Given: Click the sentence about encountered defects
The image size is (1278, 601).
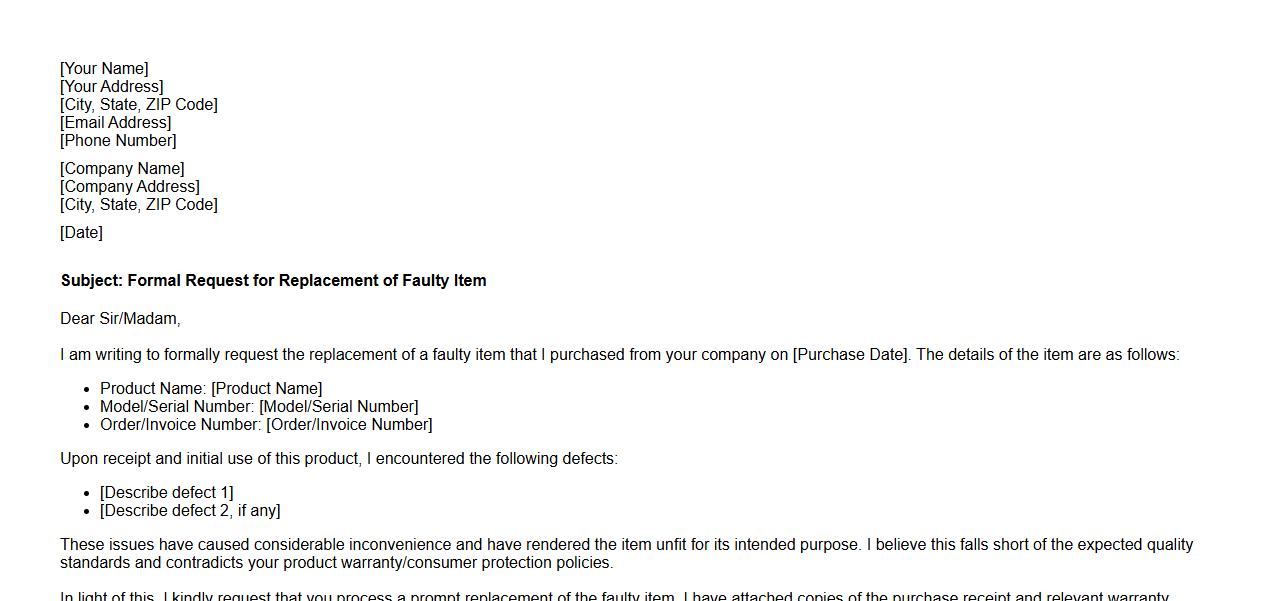Looking at the screenshot, I should click(x=339, y=459).
